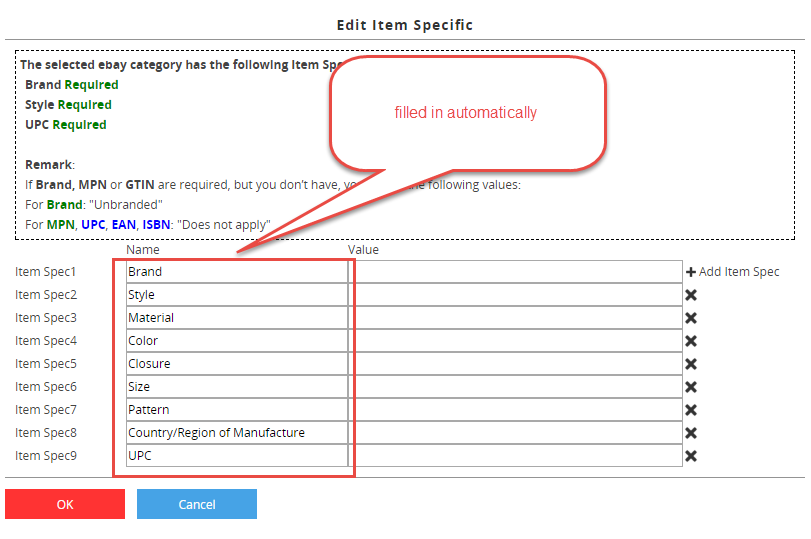Click the Color value input box

click(x=515, y=341)
